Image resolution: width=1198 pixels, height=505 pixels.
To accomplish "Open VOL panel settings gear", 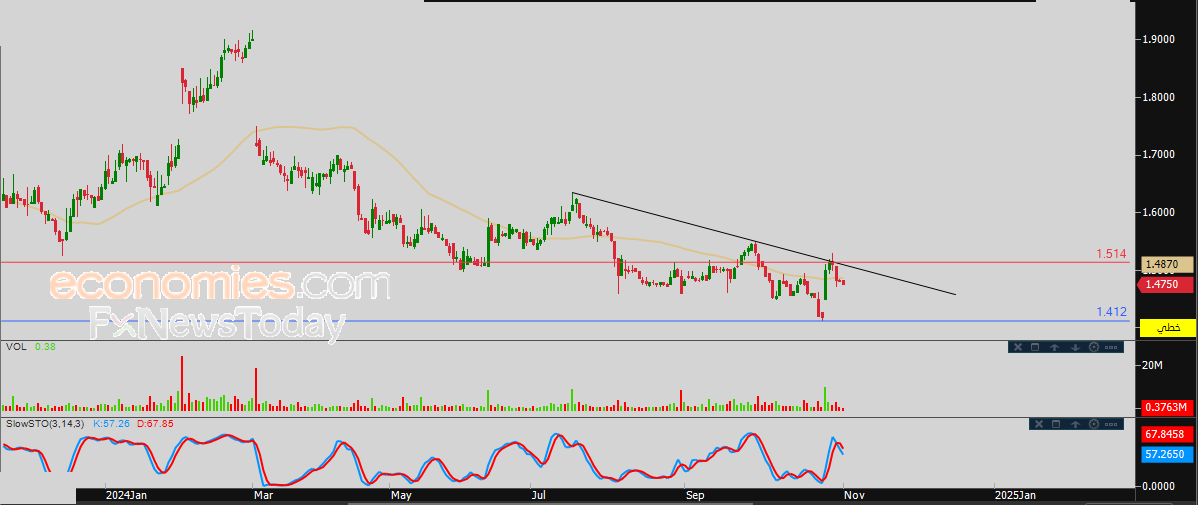I will tap(1094, 347).
